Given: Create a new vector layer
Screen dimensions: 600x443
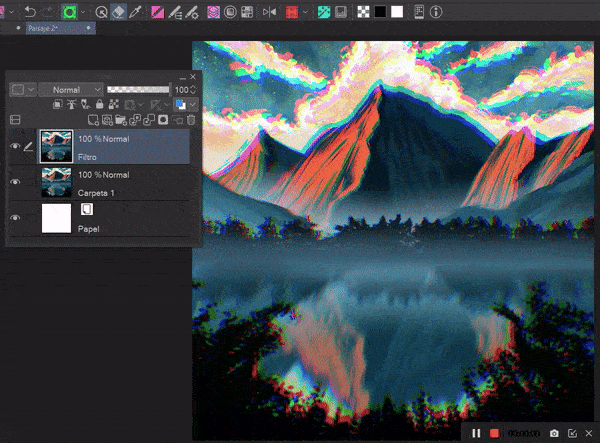Looking at the screenshot, I should coord(107,120).
